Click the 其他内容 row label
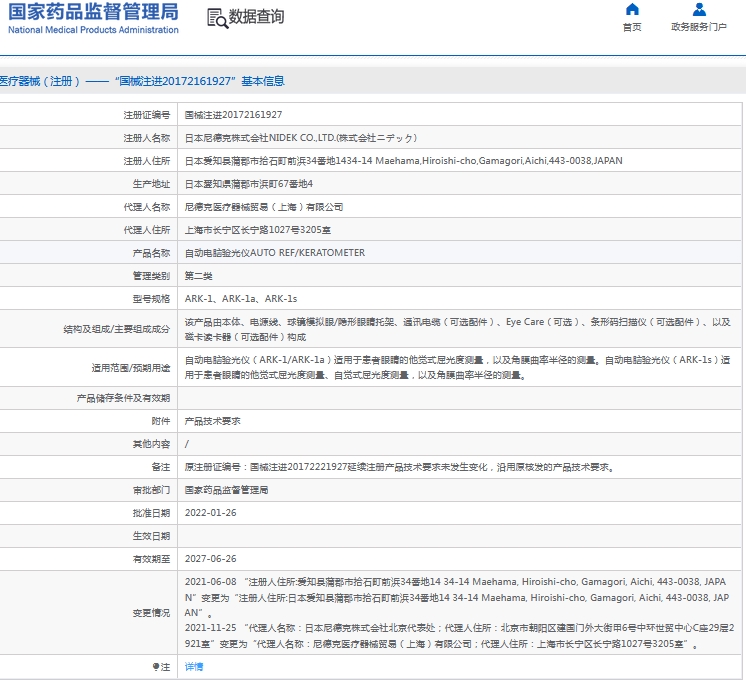 [x=151, y=444]
